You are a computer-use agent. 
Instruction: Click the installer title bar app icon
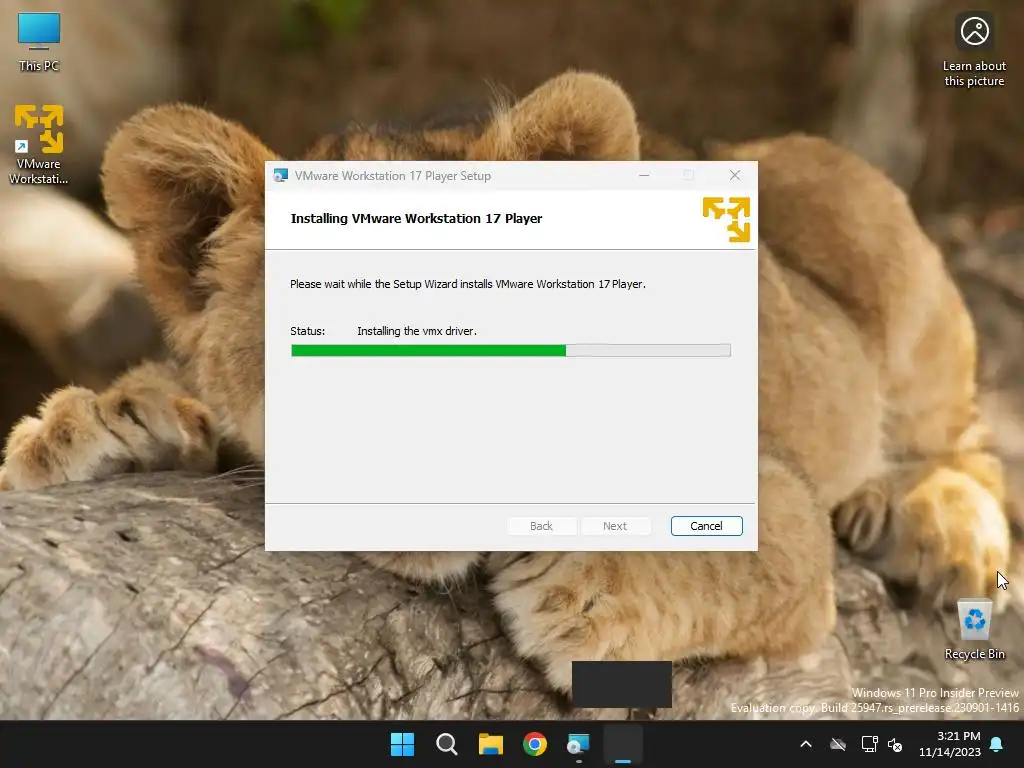coord(281,176)
